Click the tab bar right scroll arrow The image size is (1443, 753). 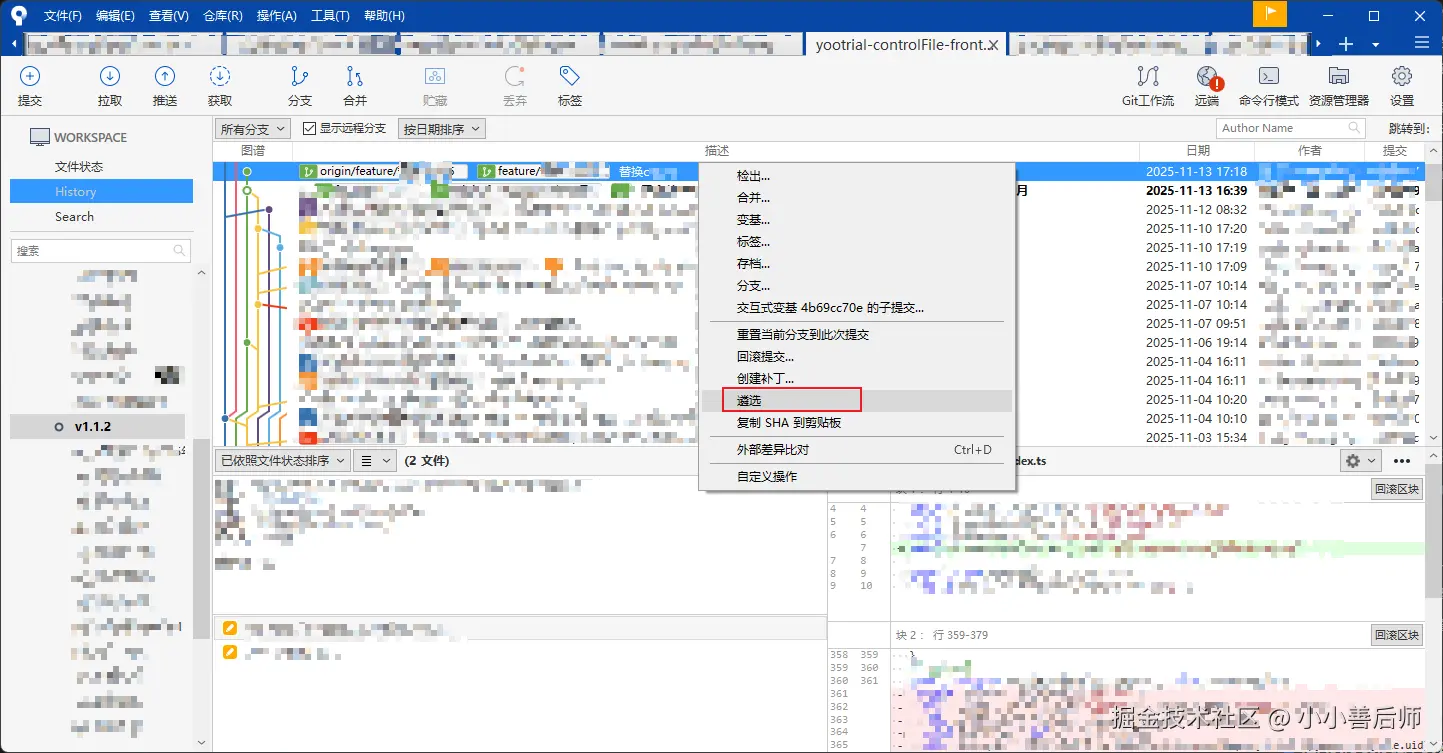tap(1319, 44)
